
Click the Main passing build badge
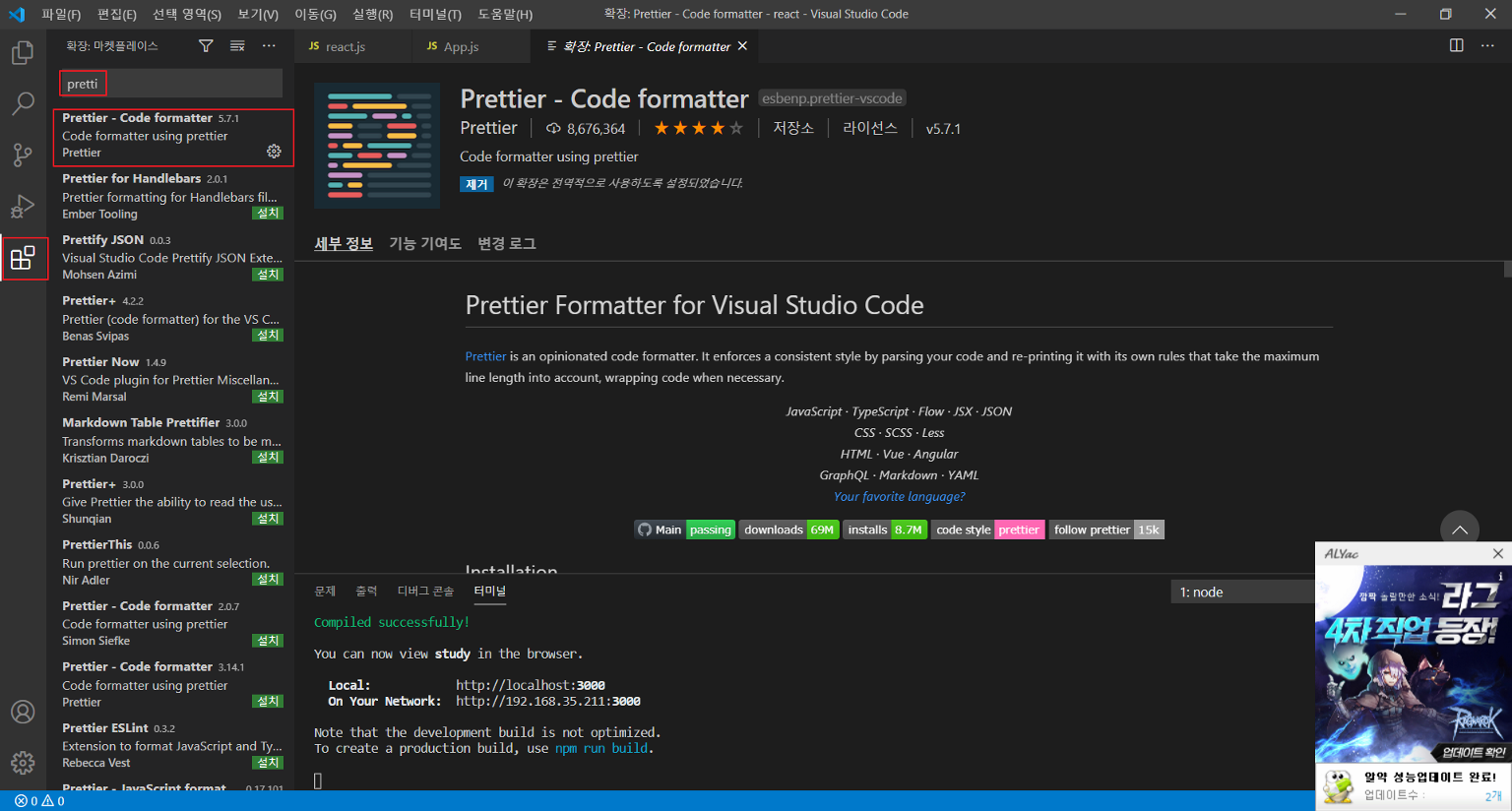(684, 530)
